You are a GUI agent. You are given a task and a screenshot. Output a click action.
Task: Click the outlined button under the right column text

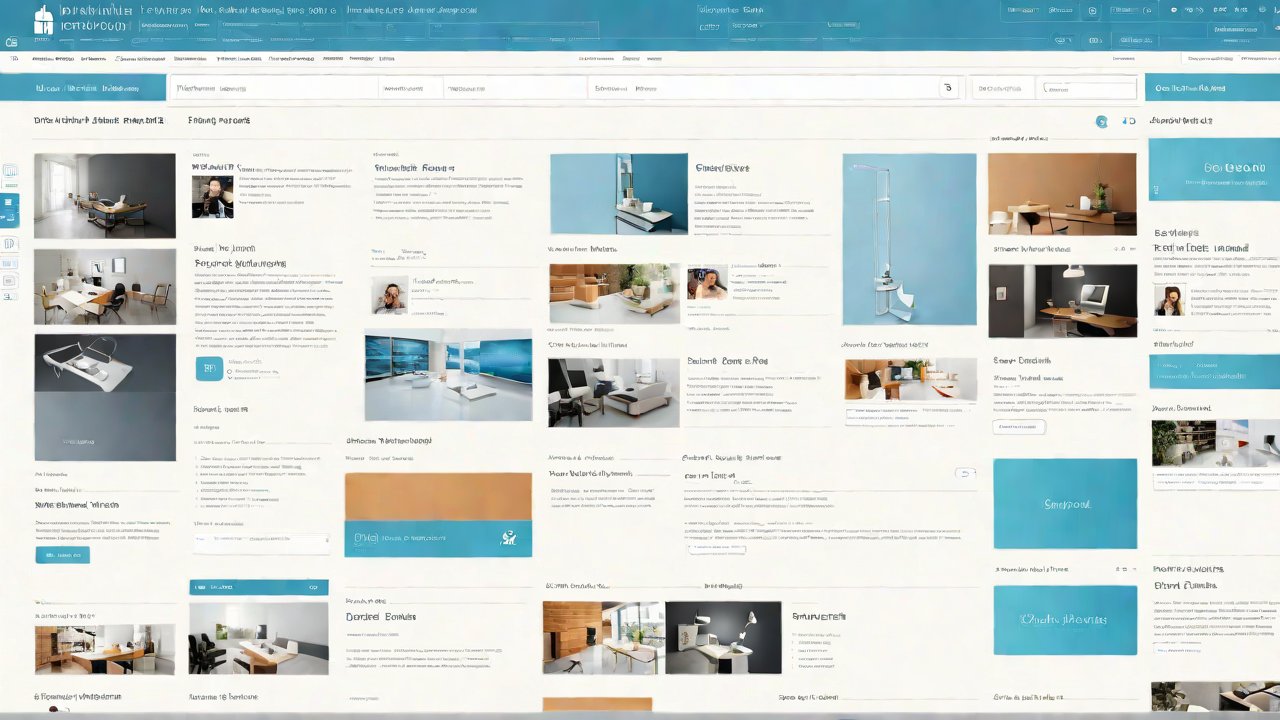[x=1019, y=427]
